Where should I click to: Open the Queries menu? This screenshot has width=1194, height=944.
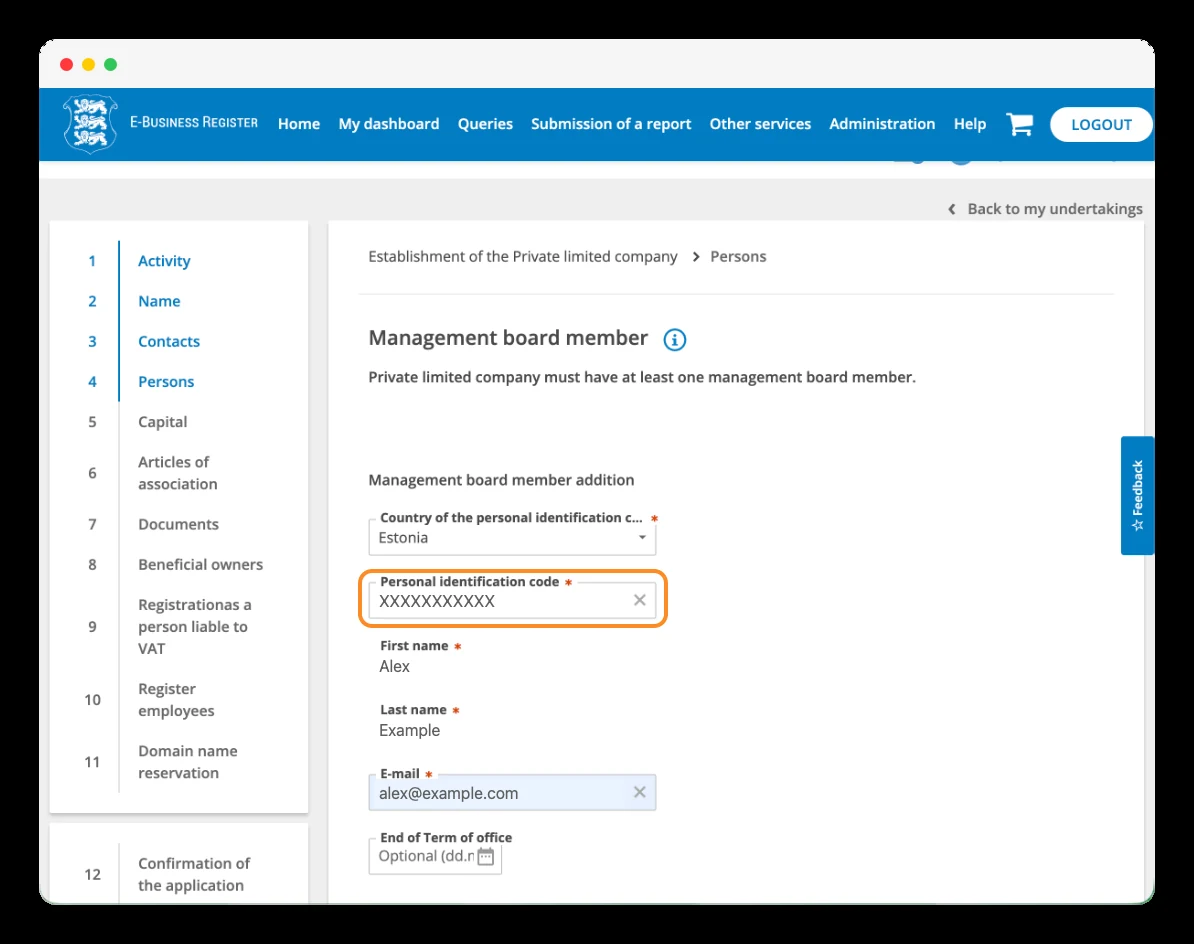(485, 124)
